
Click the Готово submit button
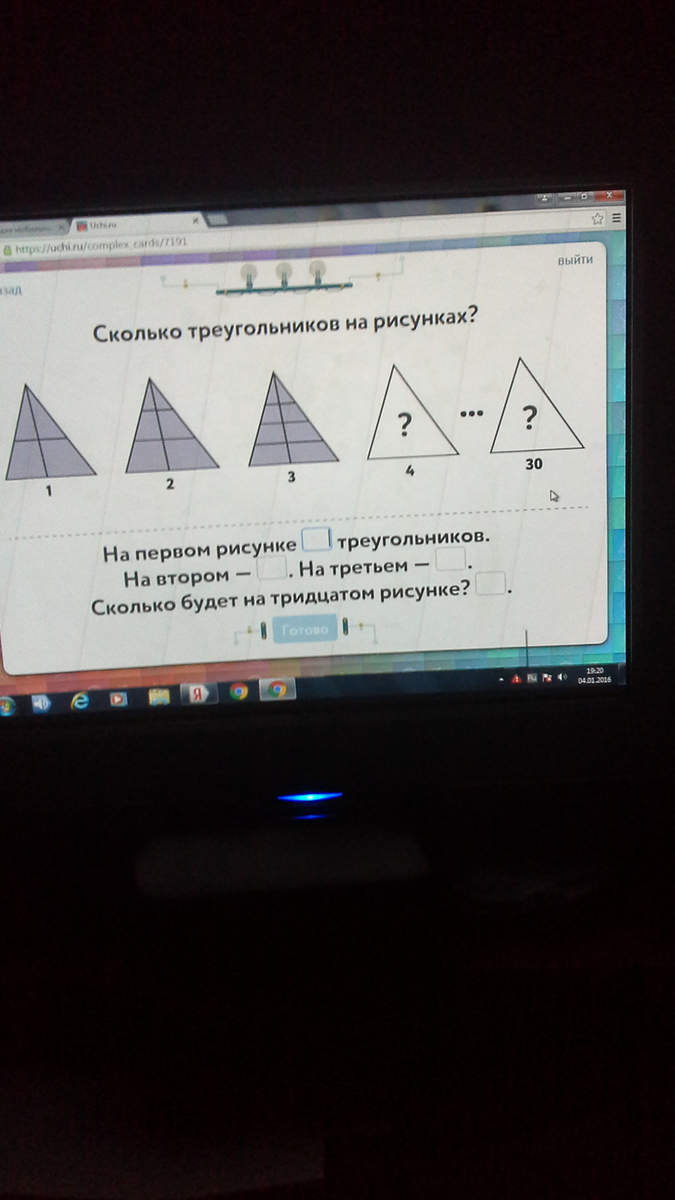click(304, 631)
